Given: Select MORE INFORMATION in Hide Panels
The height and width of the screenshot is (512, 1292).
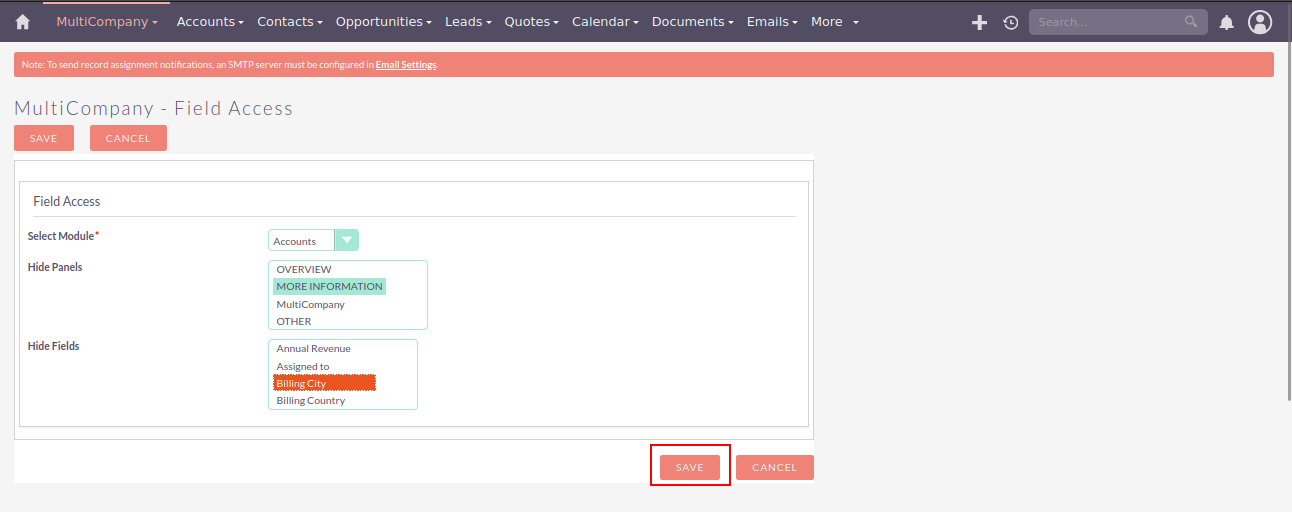Looking at the screenshot, I should (329, 286).
